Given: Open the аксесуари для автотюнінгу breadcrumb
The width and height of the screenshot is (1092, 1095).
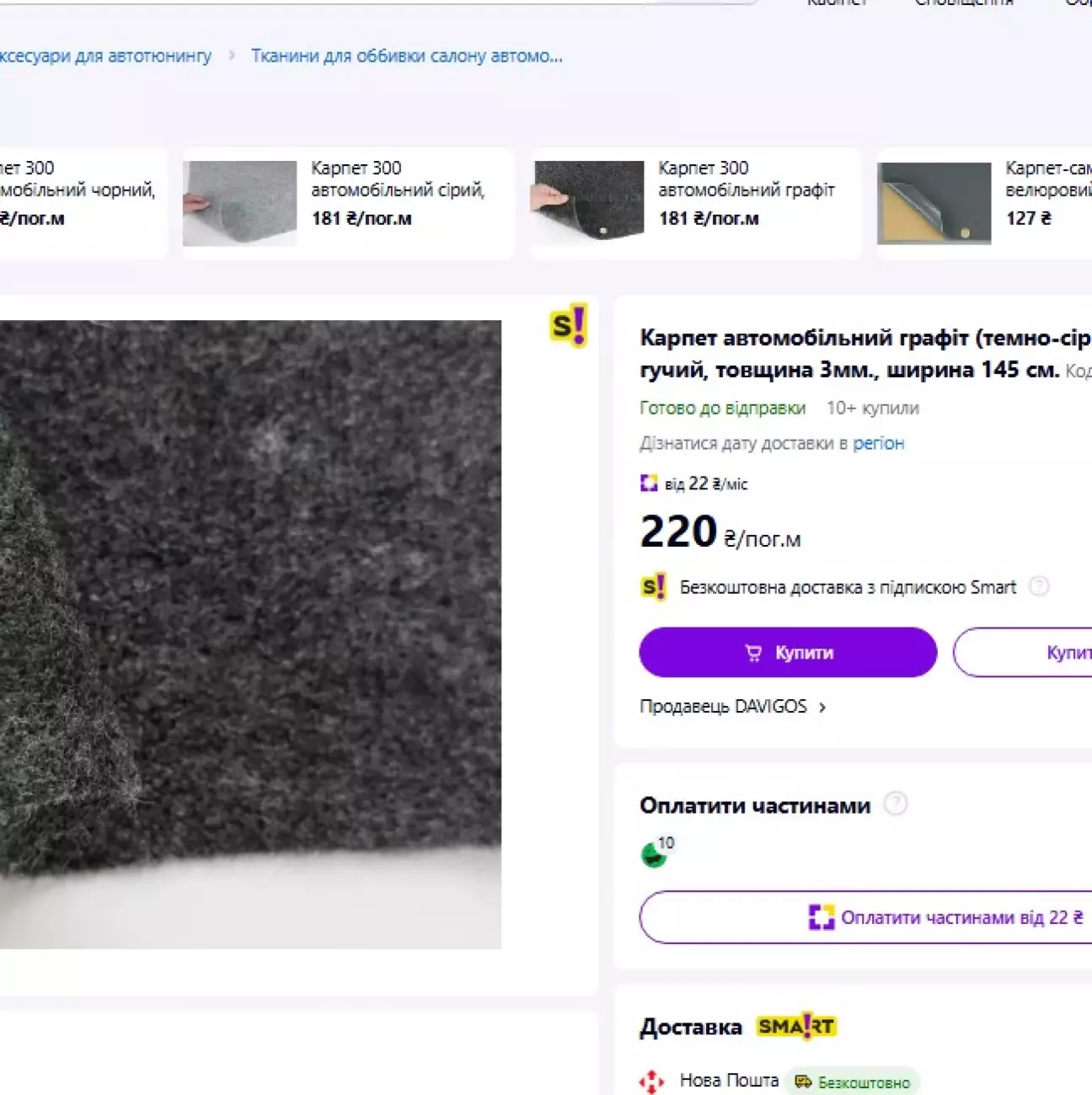Looking at the screenshot, I should click(105, 56).
